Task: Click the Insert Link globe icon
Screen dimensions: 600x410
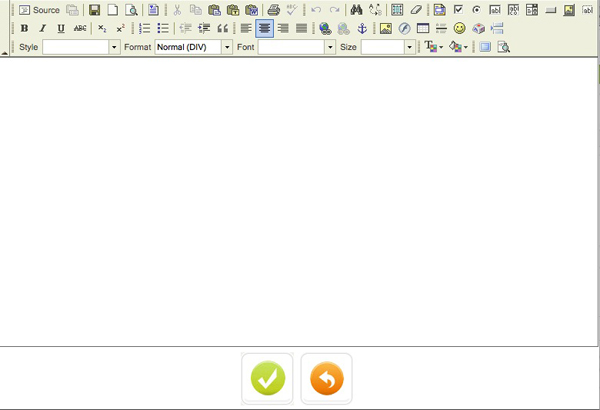Action: click(325, 28)
